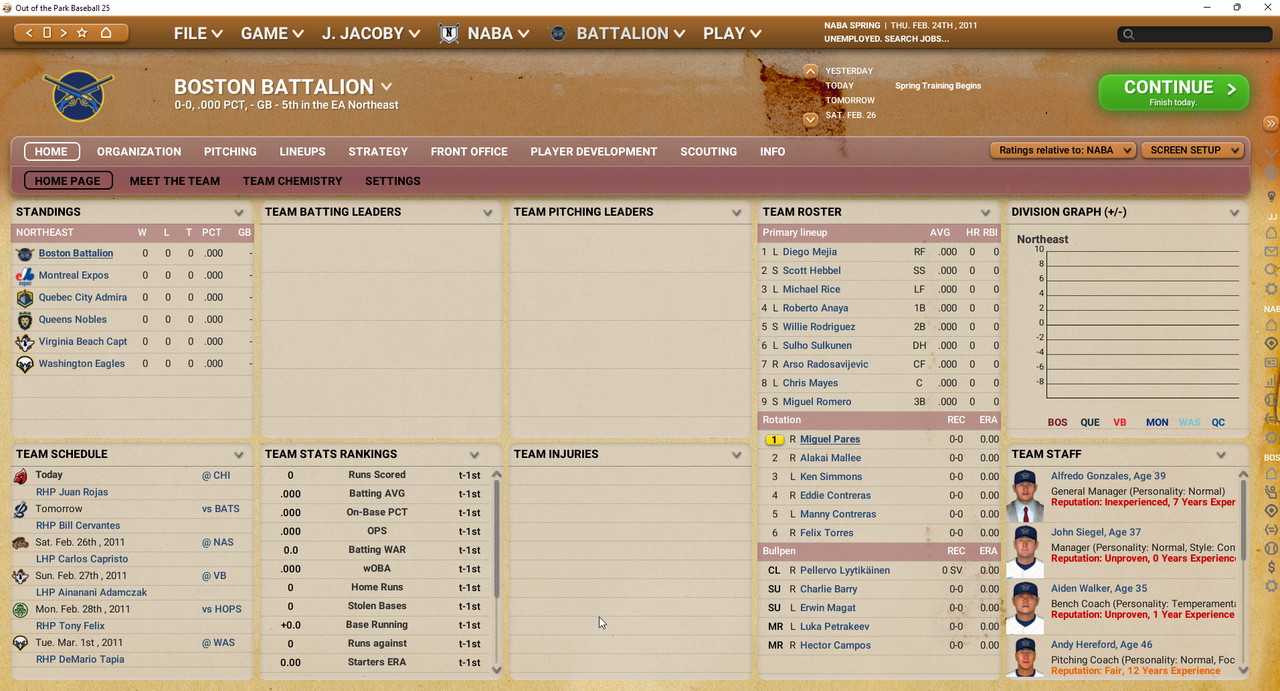The image size is (1280, 691).
Task: Expand the right sidebar with double-arrow icon
Action: (x=1271, y=123)
